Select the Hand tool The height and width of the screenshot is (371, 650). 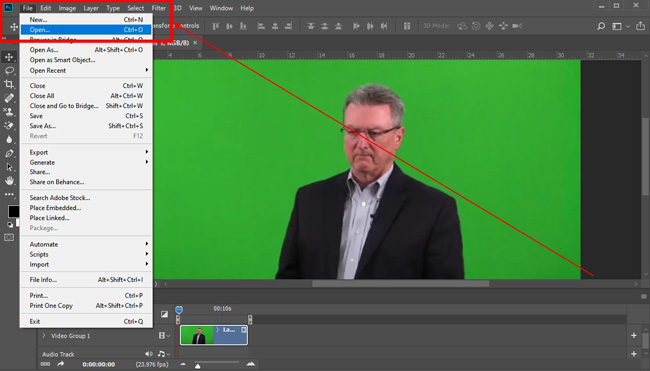coord(9,181)
